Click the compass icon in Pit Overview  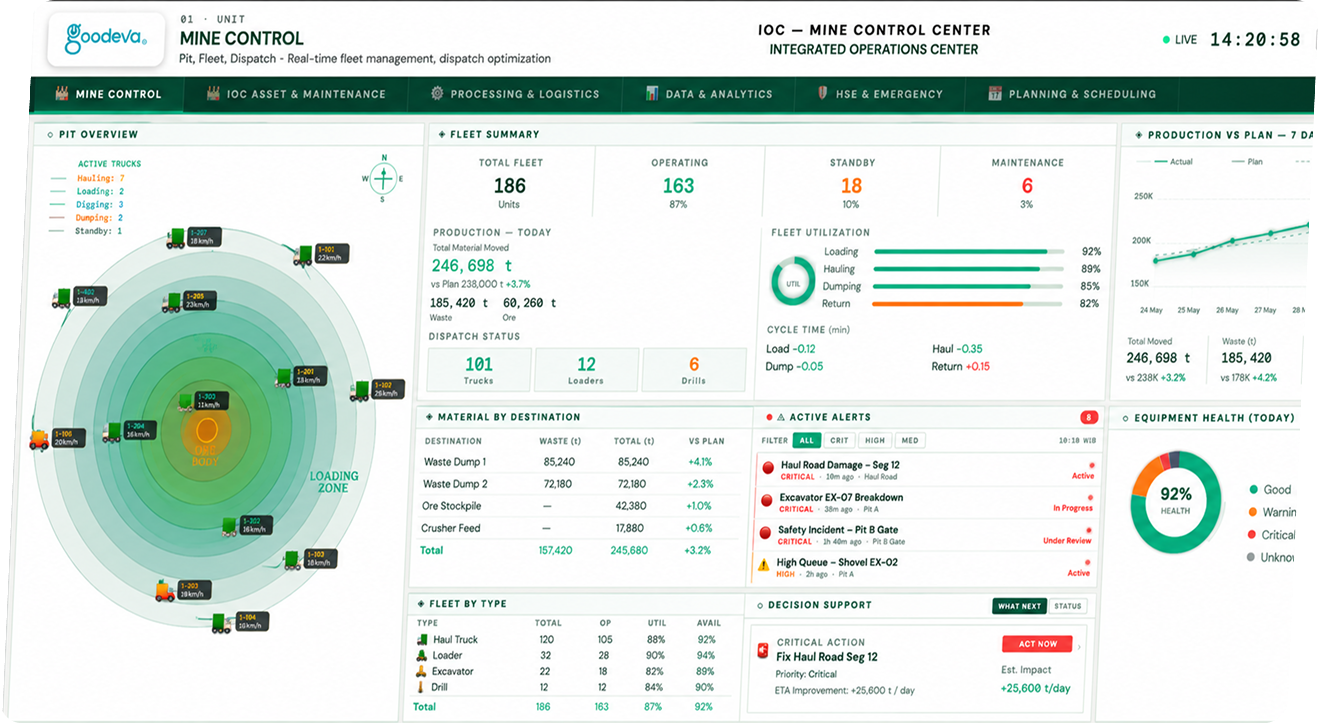[x=382, y=179]
